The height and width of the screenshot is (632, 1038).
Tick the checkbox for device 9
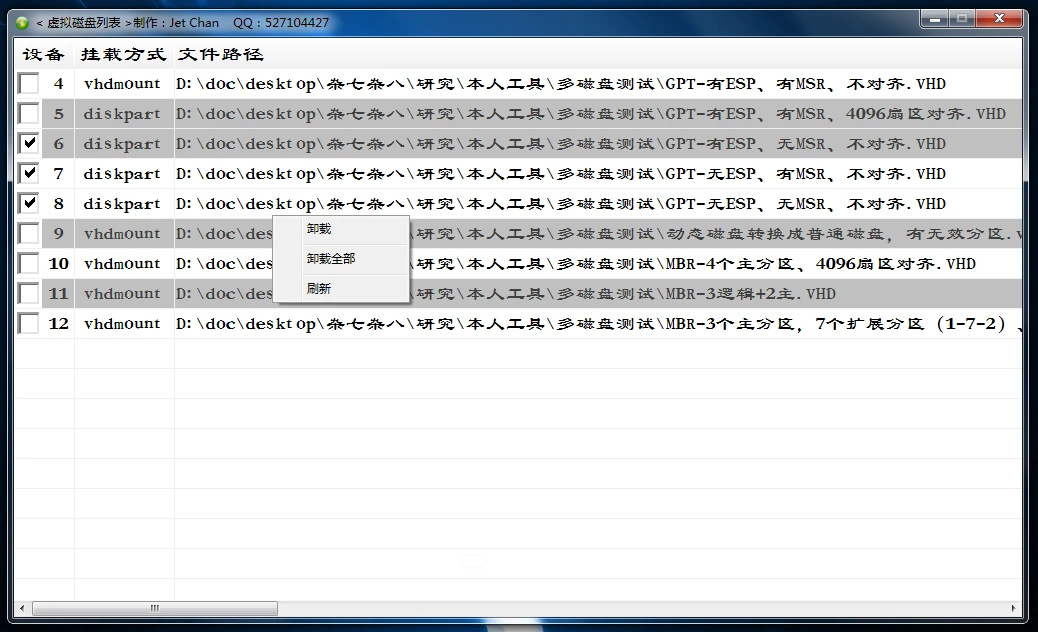[x=28, y=233]
